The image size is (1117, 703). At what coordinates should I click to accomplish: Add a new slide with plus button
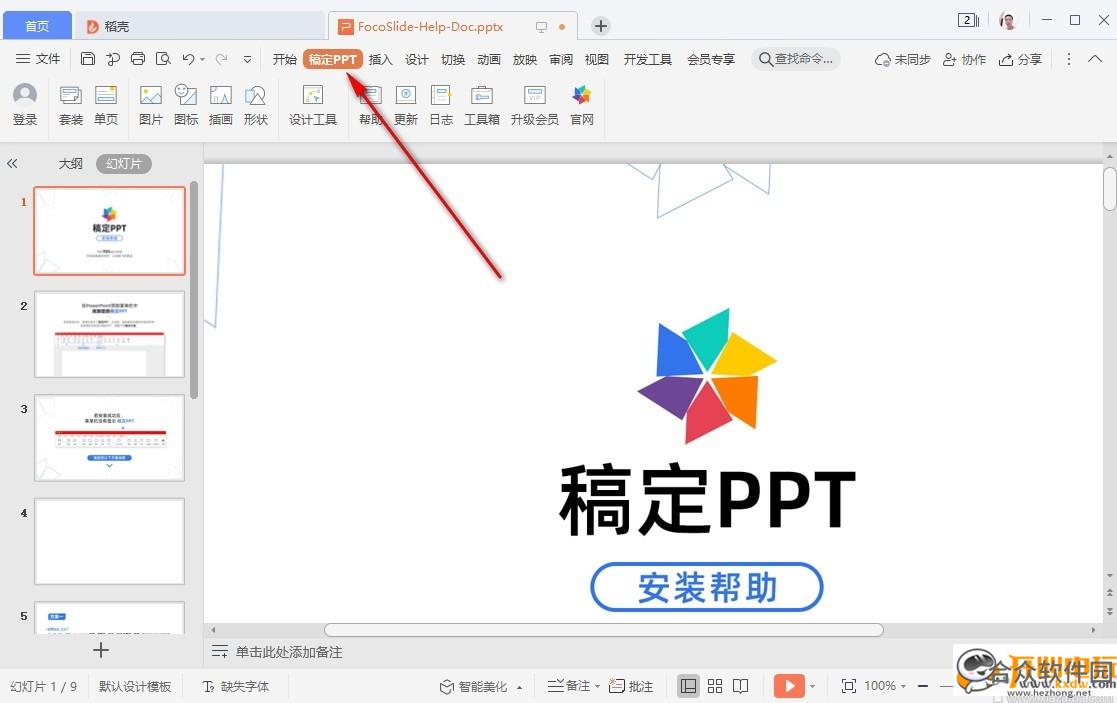[101, 650]
